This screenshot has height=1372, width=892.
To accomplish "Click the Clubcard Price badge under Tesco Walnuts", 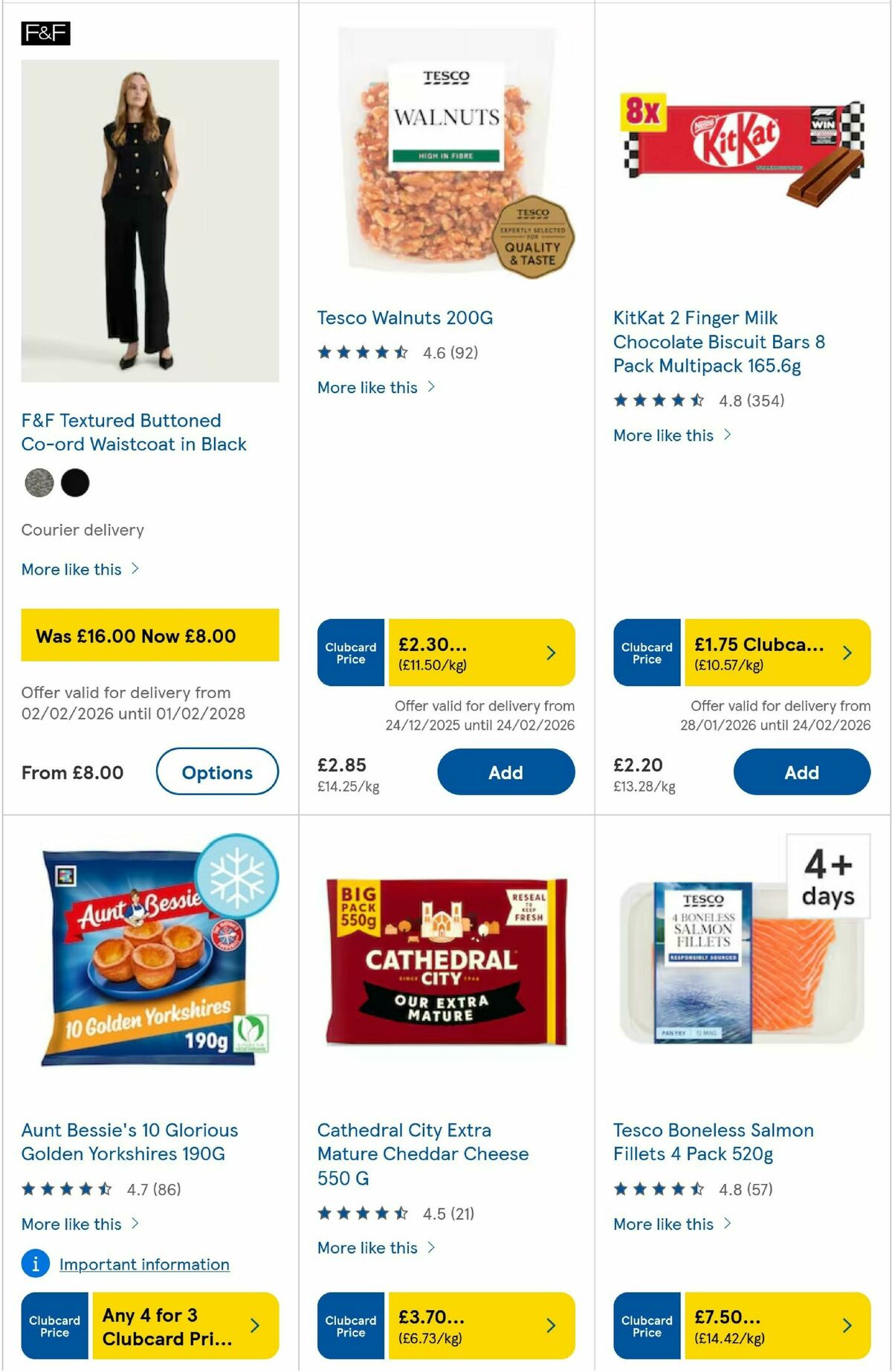I will 350,653.
